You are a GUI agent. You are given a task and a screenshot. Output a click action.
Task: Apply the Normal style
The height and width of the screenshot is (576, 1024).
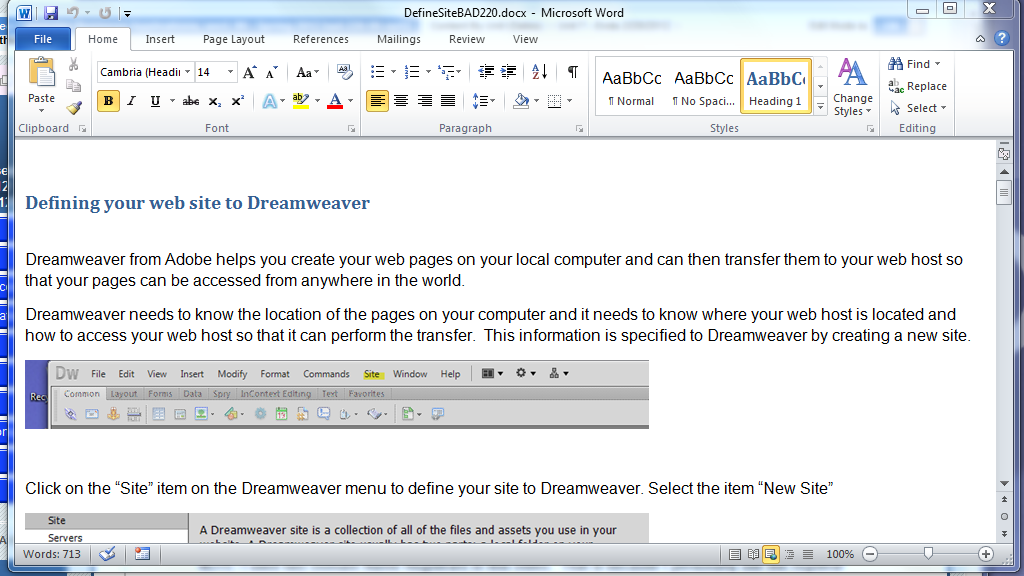[x=631, y=87]
